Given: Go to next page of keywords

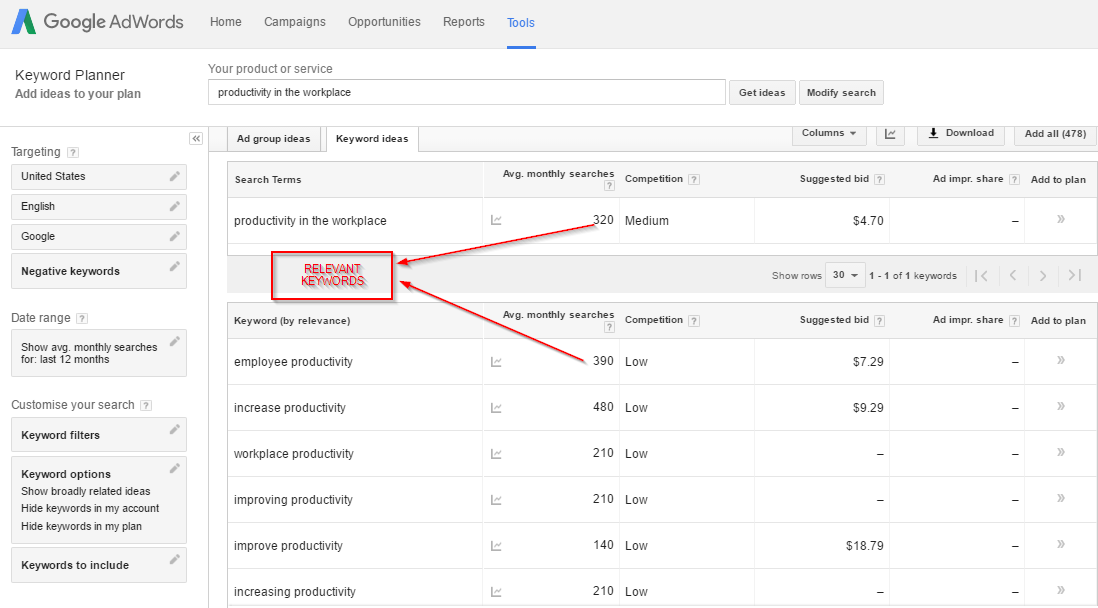Looking at the screenshot, I should pyautogui.click(x=1042, y=276).
